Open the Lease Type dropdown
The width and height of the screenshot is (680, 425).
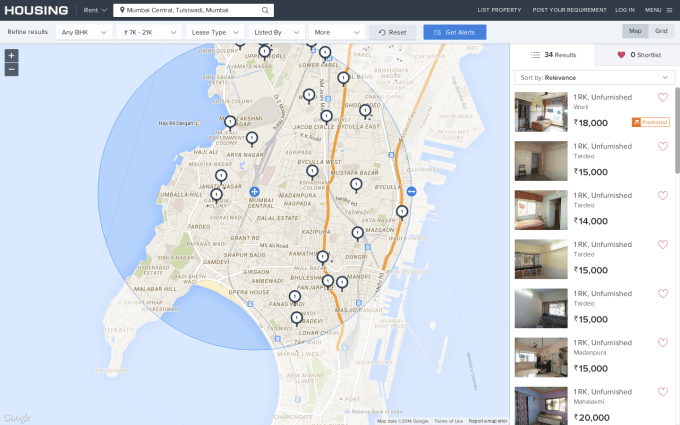click(215, 33)
